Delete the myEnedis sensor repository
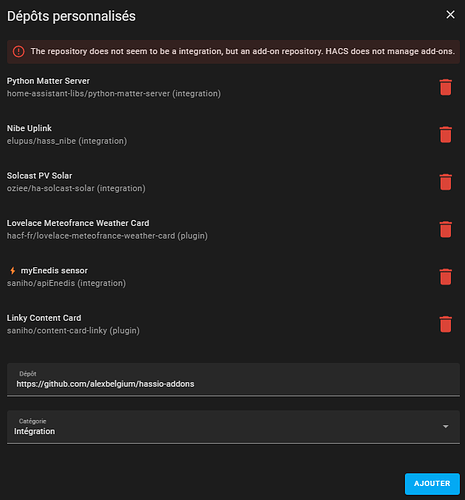Viewport: 465px width, 500px height. tap(445, 277)
